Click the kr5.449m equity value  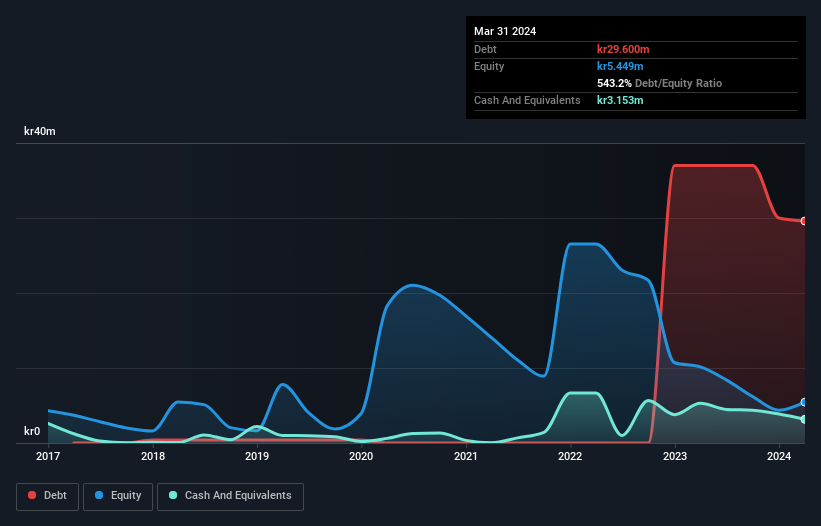click(x=620, y=66)
